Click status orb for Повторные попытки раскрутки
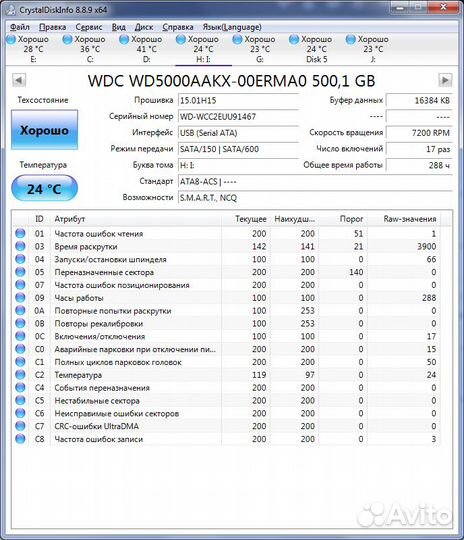The width and height of the screenshot is (464, 540). (20, 310)
